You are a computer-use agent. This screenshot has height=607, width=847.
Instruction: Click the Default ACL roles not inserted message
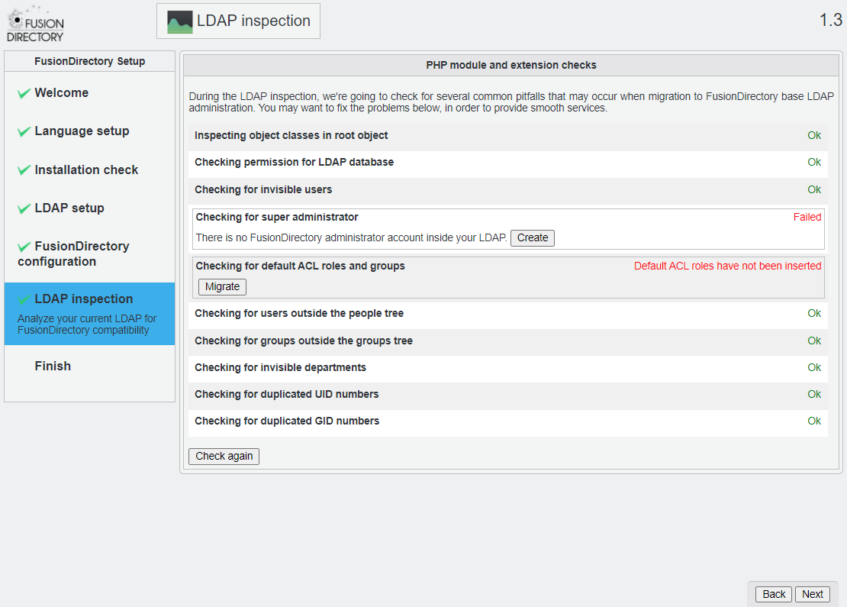coord(727,266)
